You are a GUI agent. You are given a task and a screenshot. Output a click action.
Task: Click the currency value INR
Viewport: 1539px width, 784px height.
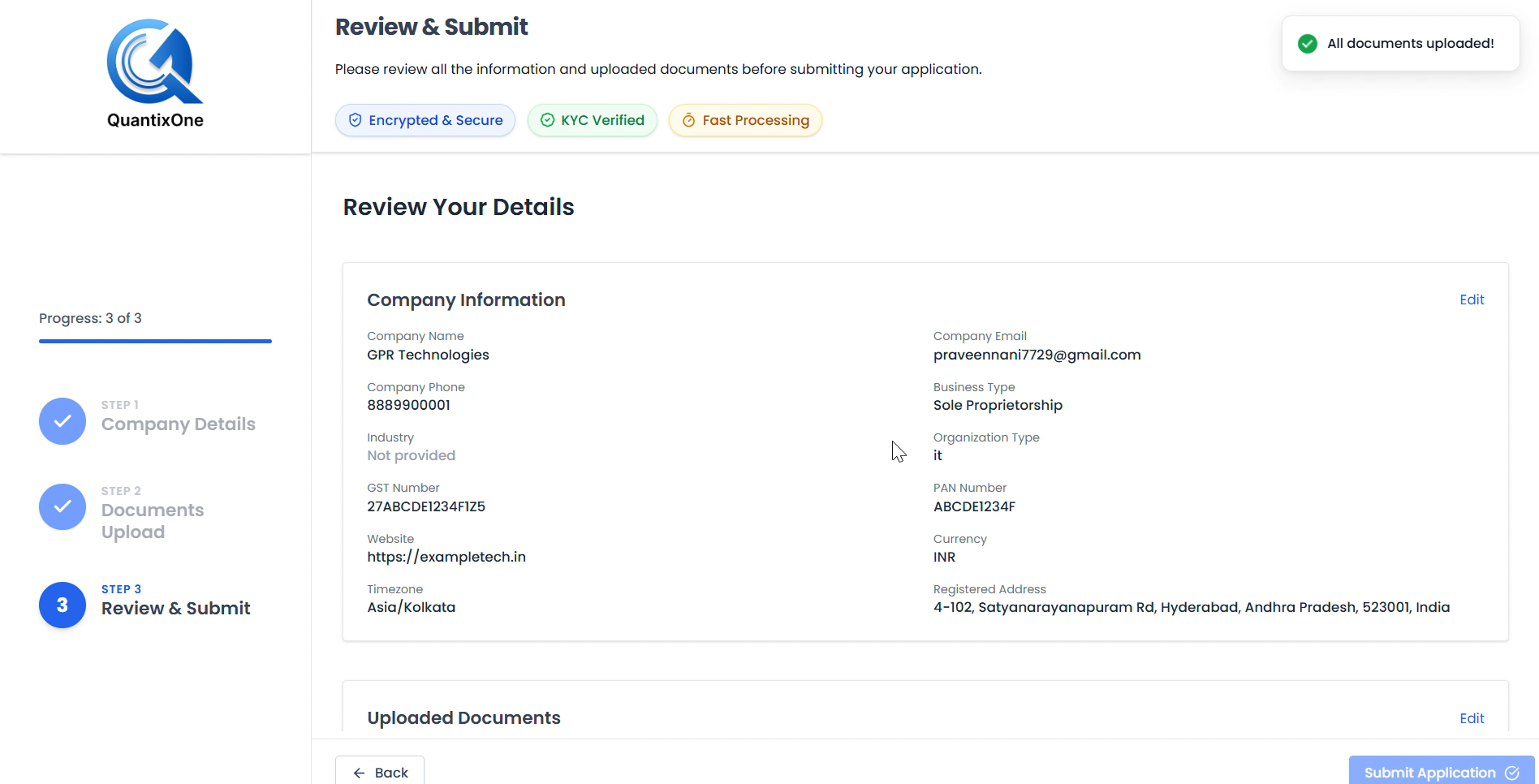tap(944, 557)
